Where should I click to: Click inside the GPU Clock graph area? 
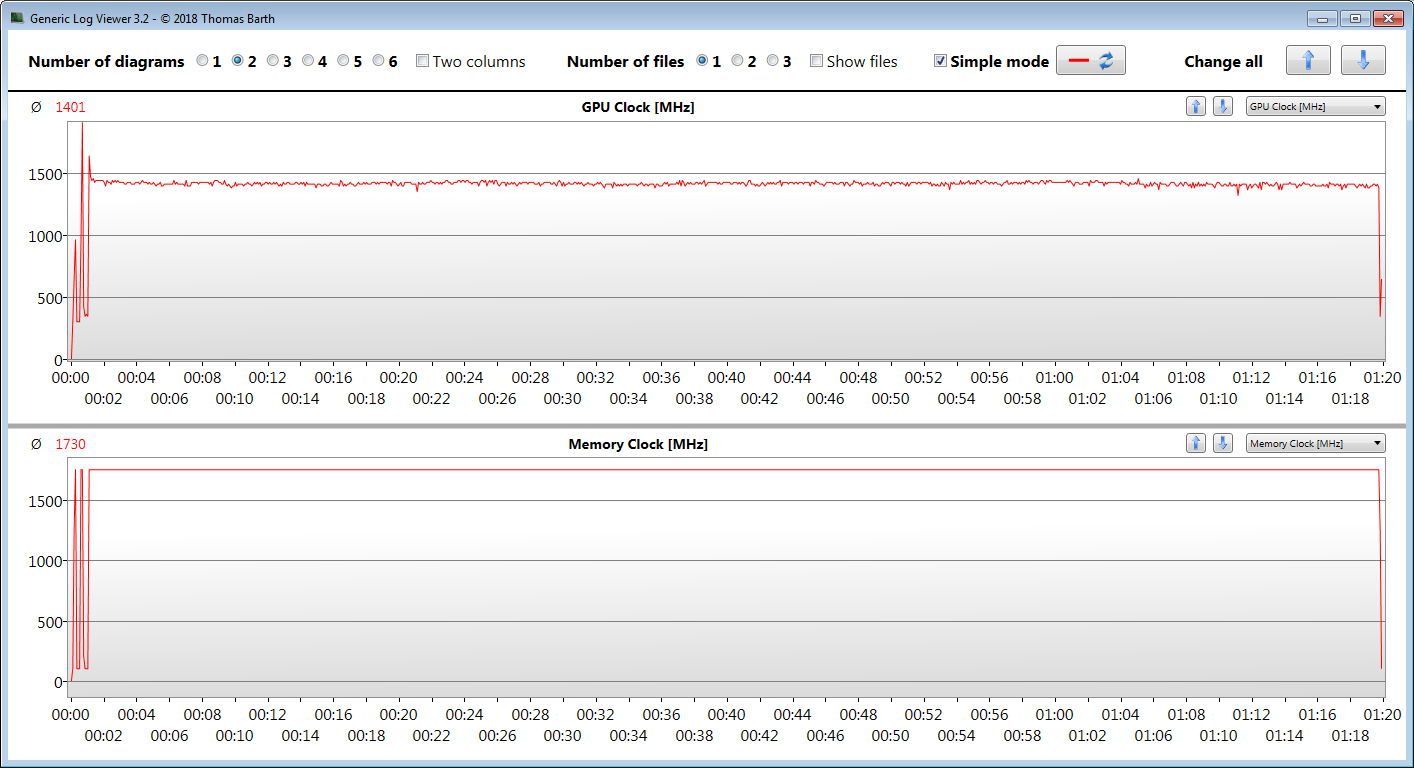(x=727, y=241)
